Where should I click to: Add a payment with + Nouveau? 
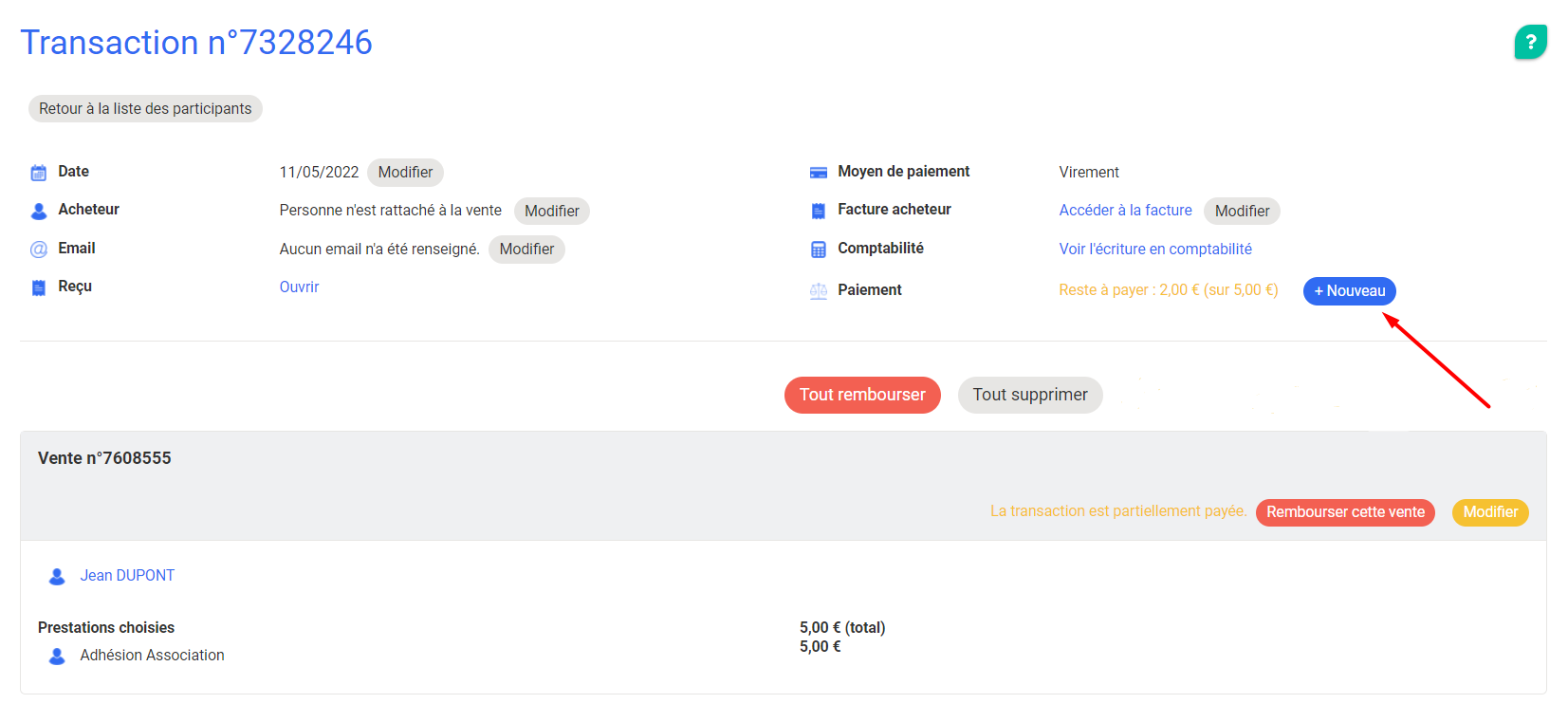[x=1349, y=291]
